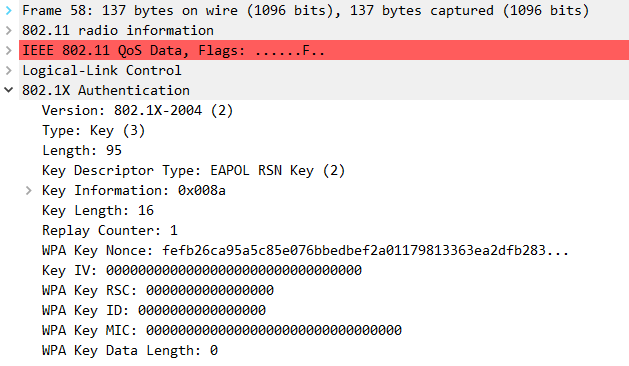Select the Type: Key (3) field

click(93, 130)
